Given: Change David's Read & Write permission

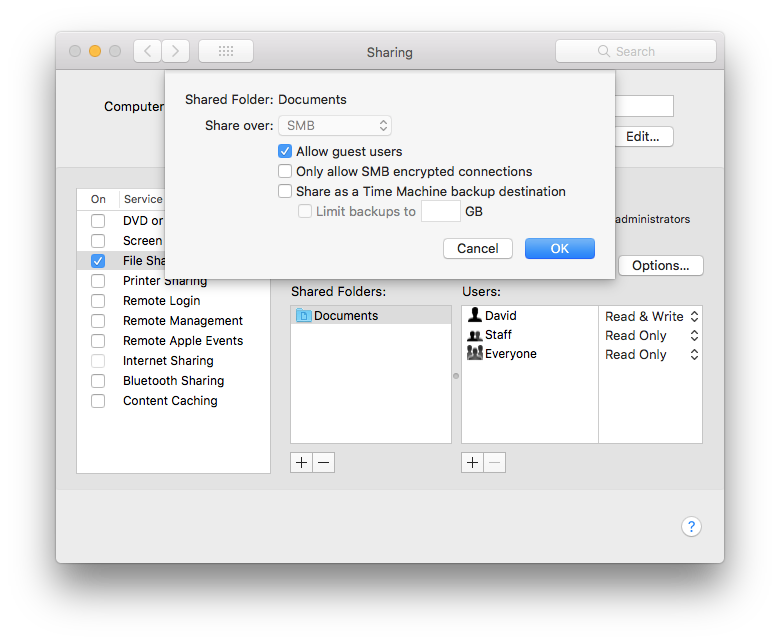Looking at the screenshot, I should point(651,316).
